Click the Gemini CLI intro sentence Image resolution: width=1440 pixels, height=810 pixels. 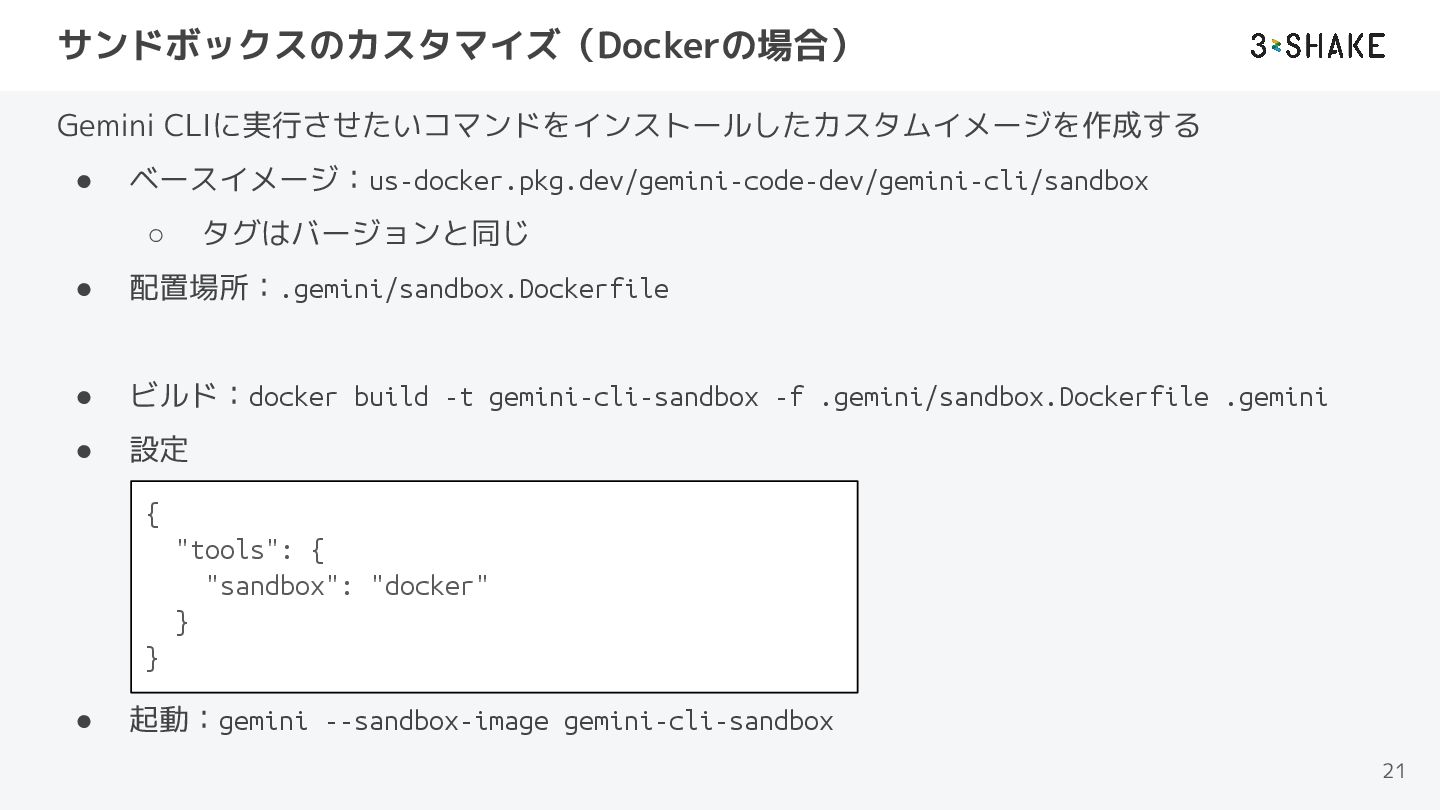tap(628, 126)
